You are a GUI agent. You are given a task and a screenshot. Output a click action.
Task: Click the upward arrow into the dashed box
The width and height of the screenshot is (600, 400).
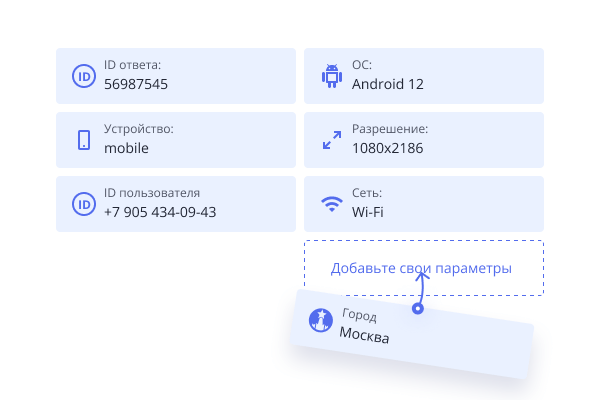421,287
